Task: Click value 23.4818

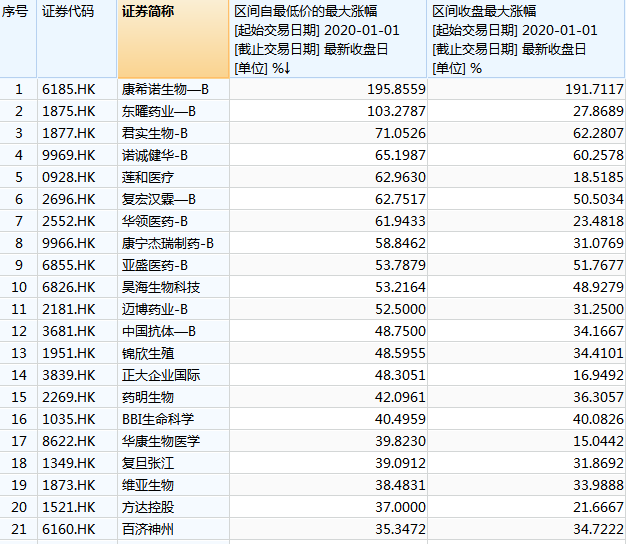Action: coord(598,221)
